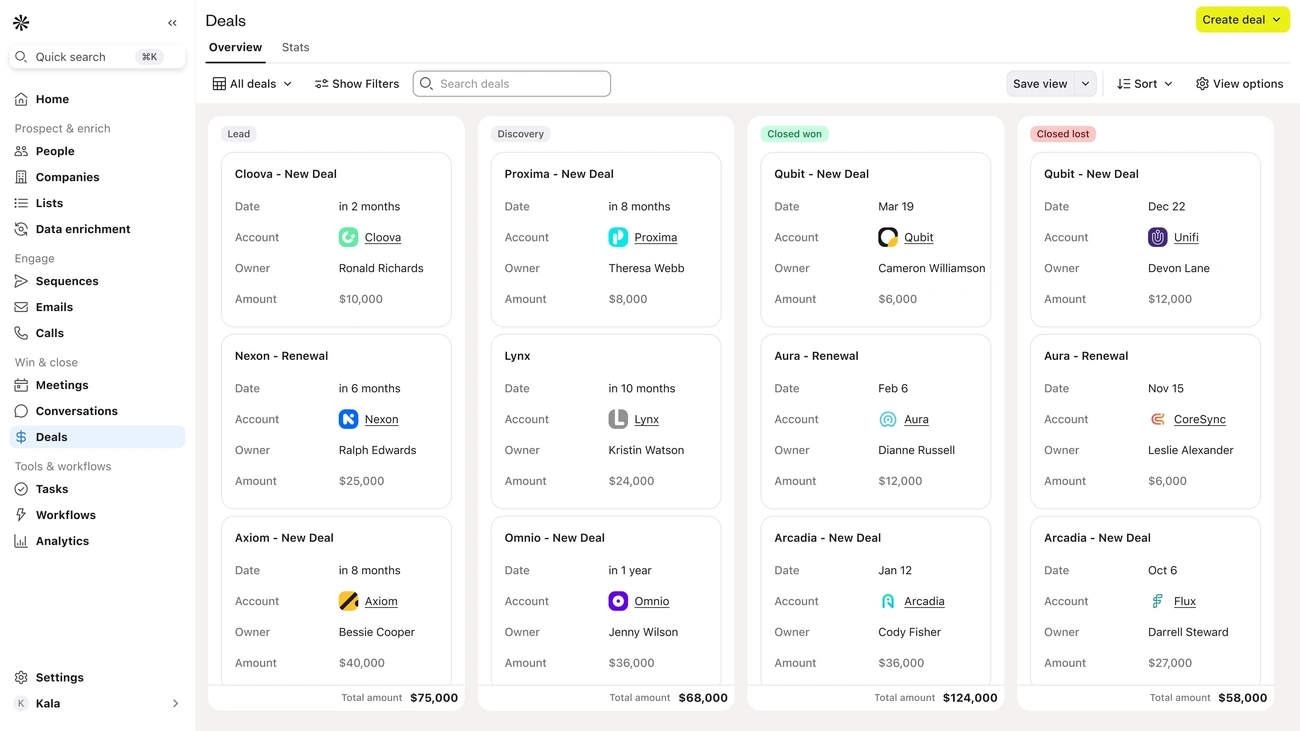
Task: Open Meetings under Win & close
Action: [x=60, y=385]
